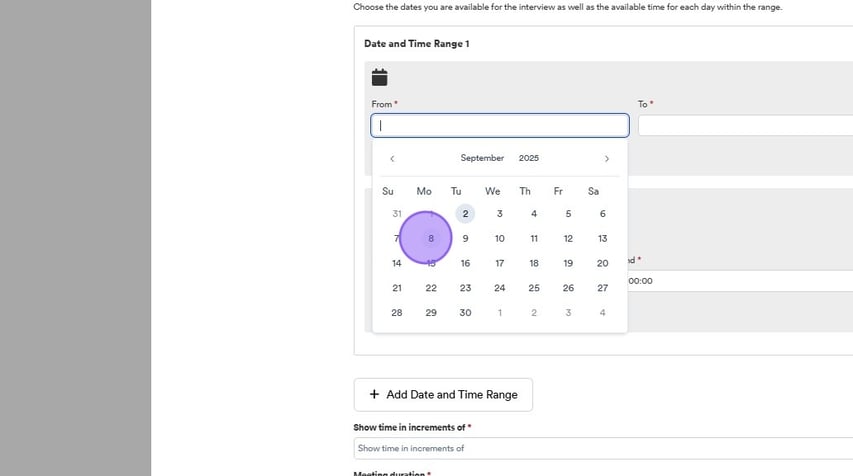Select October 4 in the last calendar row
Screen dimensions: 853x476
pyautogui.click(x=602, y=313)
